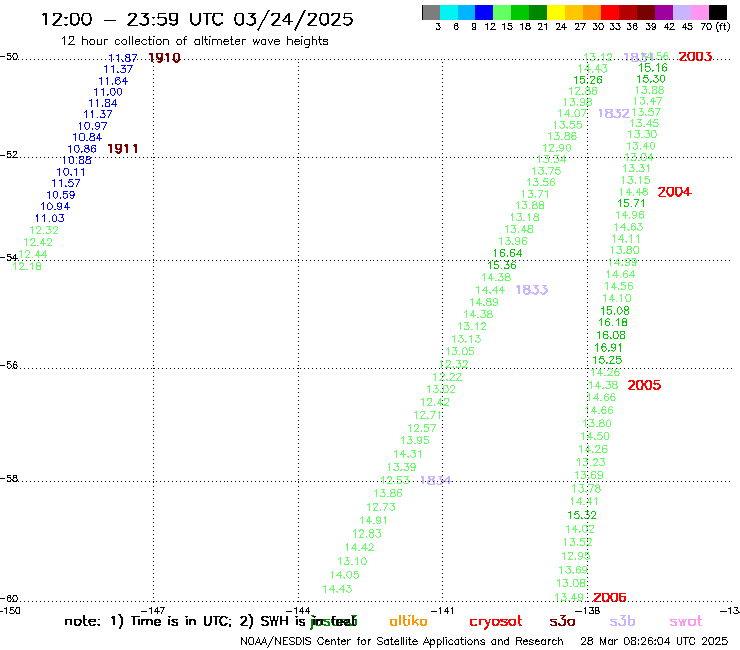The height and width of the screenshot is (650, 740).
Task: Select the light green 15 ft swatch
Action: click(x=502, y=12)
